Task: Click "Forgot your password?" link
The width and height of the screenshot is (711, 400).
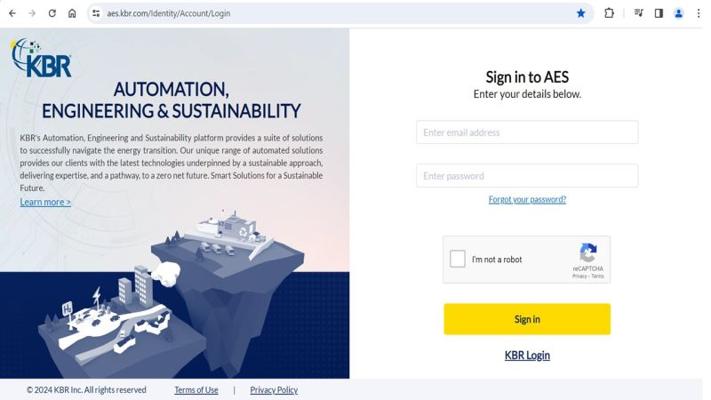Action: (x=527, y=200)
